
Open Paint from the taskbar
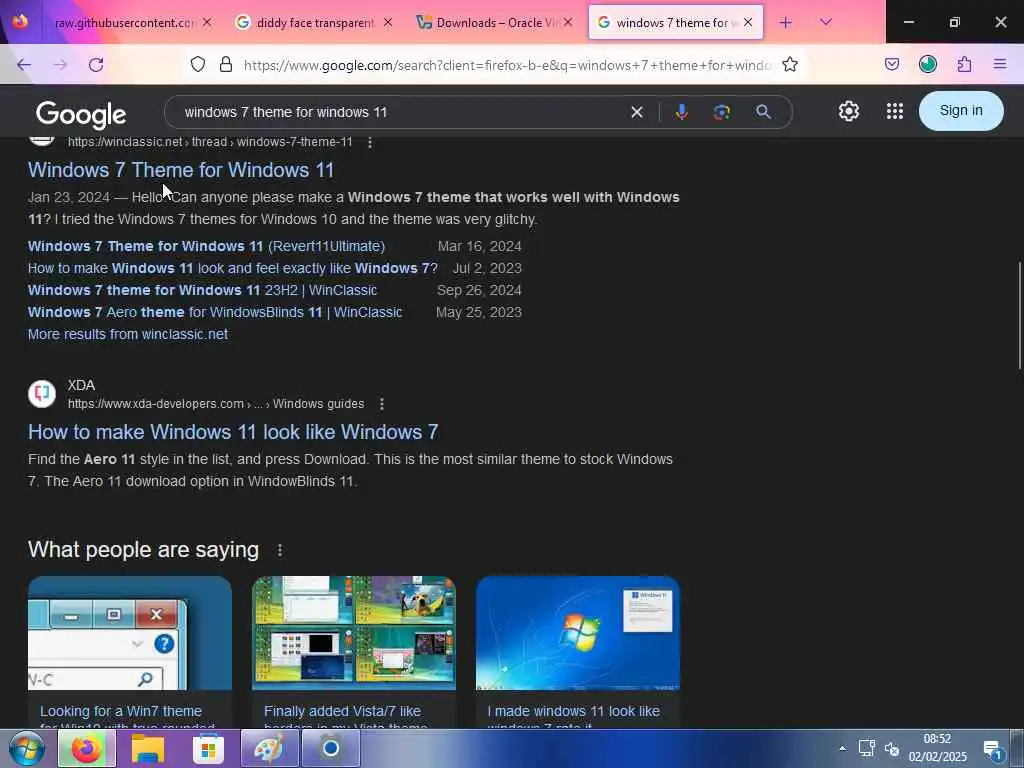pyautogui.click(x=269, y=748)
